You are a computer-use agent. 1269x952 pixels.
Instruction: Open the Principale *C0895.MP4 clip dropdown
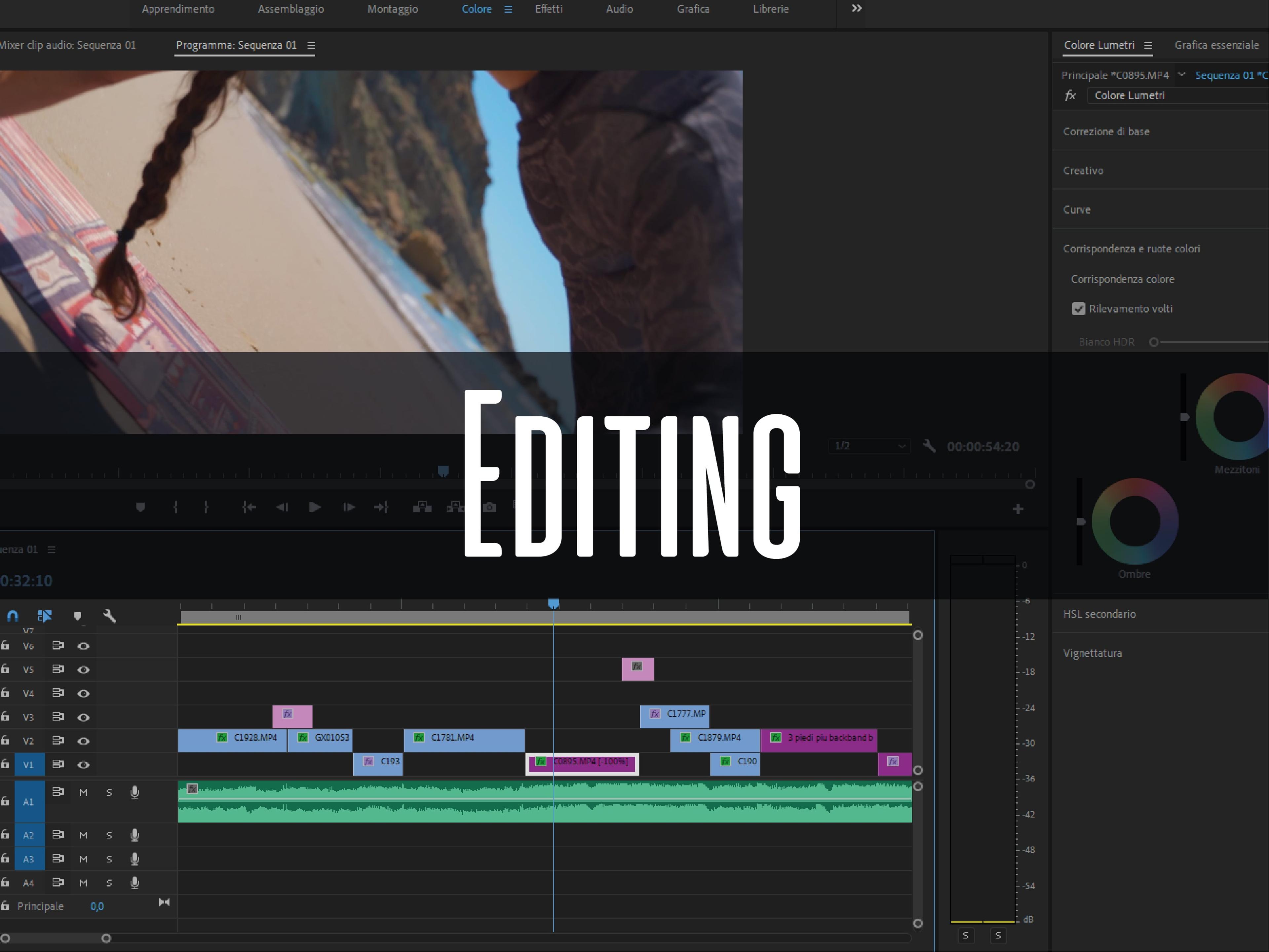pos(1182,75)
